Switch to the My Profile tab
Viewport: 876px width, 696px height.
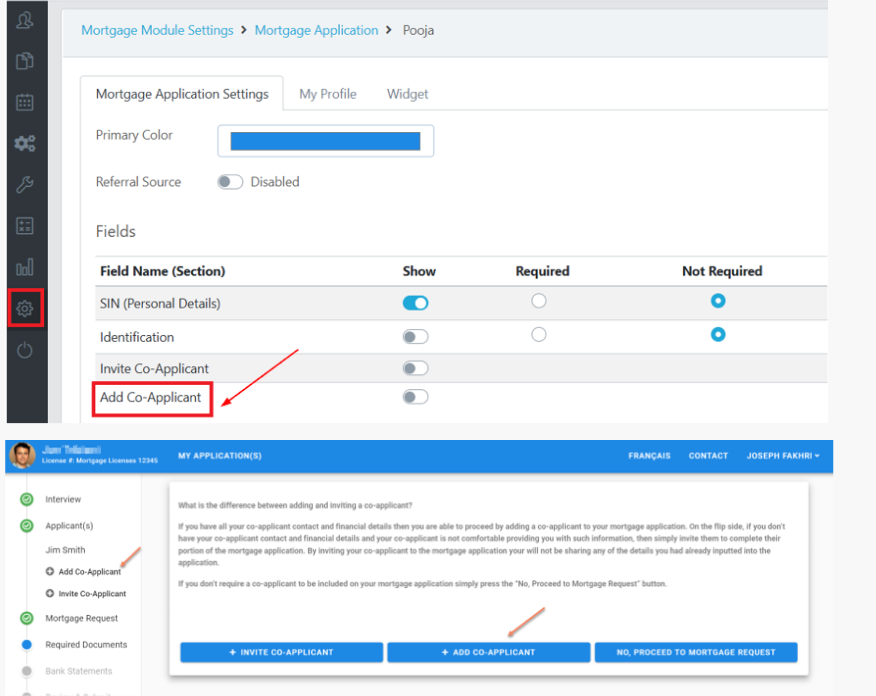coord(327,94)
